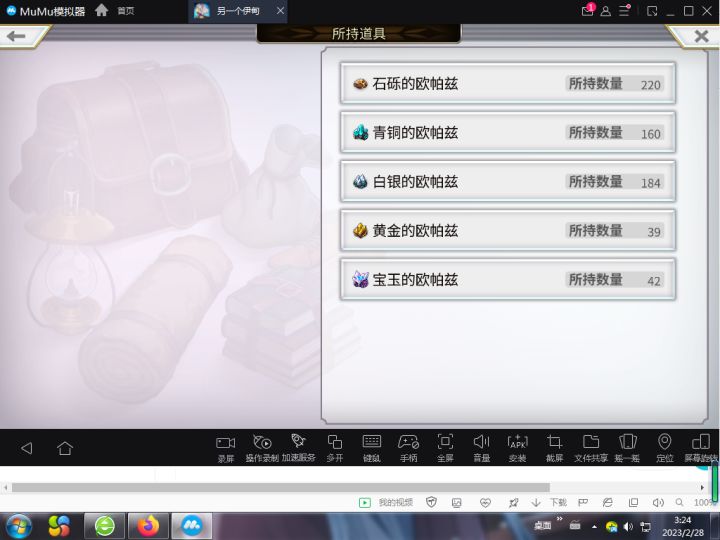This screenshot has width=720, height=540.
Task: Open Firefox from the taskbar
Action: (x=148, y=526)
